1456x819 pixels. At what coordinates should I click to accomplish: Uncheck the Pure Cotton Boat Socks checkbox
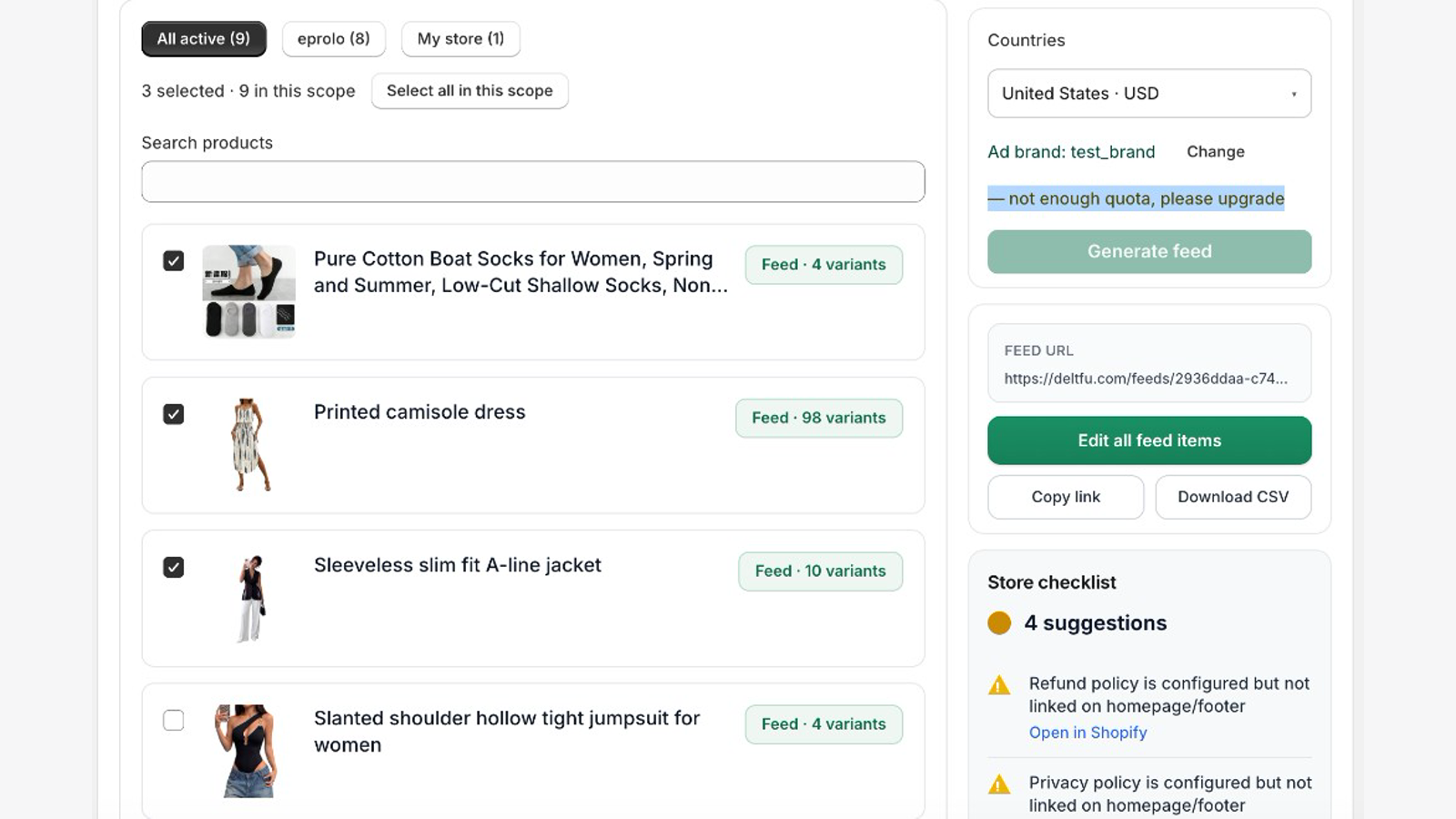click(x=173, y=261)
